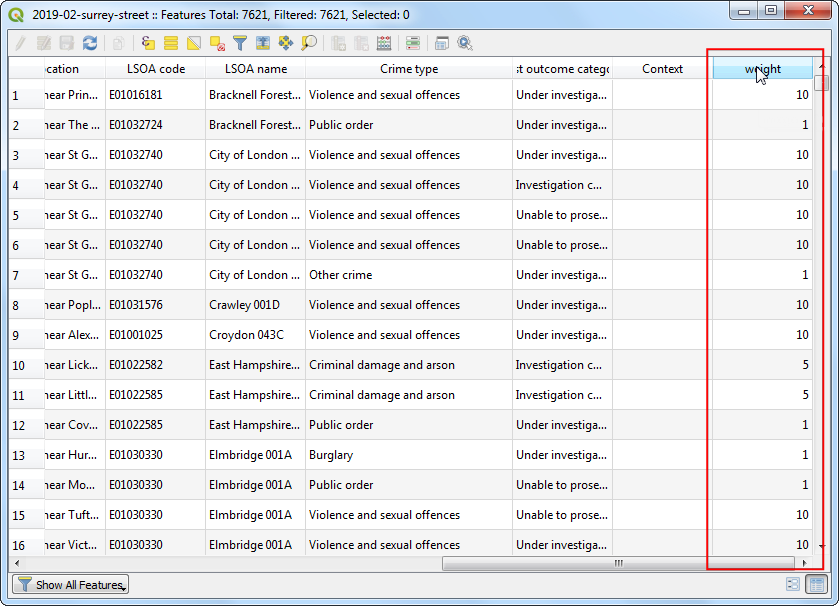Image resolution: width=839 pixels, height=606 pixels.
Task: Open the Show All Features filter dropdown
Action: pos(70,585)
